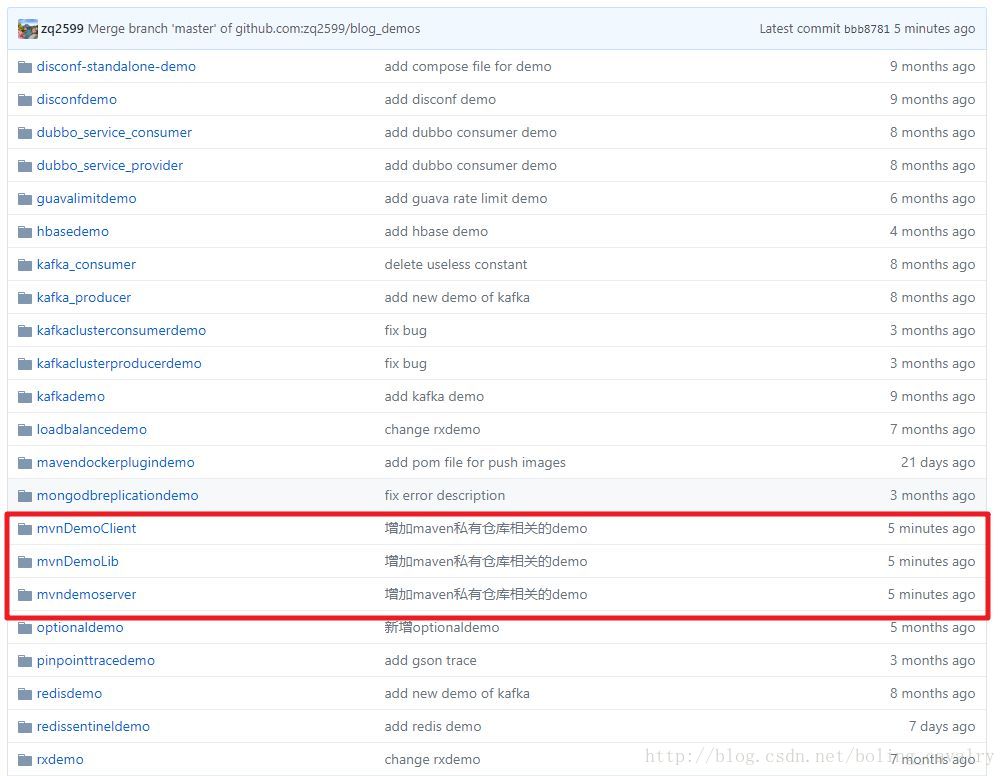Open the rxdemo folder
This screenshot has width=1006, height=776.
60,760
